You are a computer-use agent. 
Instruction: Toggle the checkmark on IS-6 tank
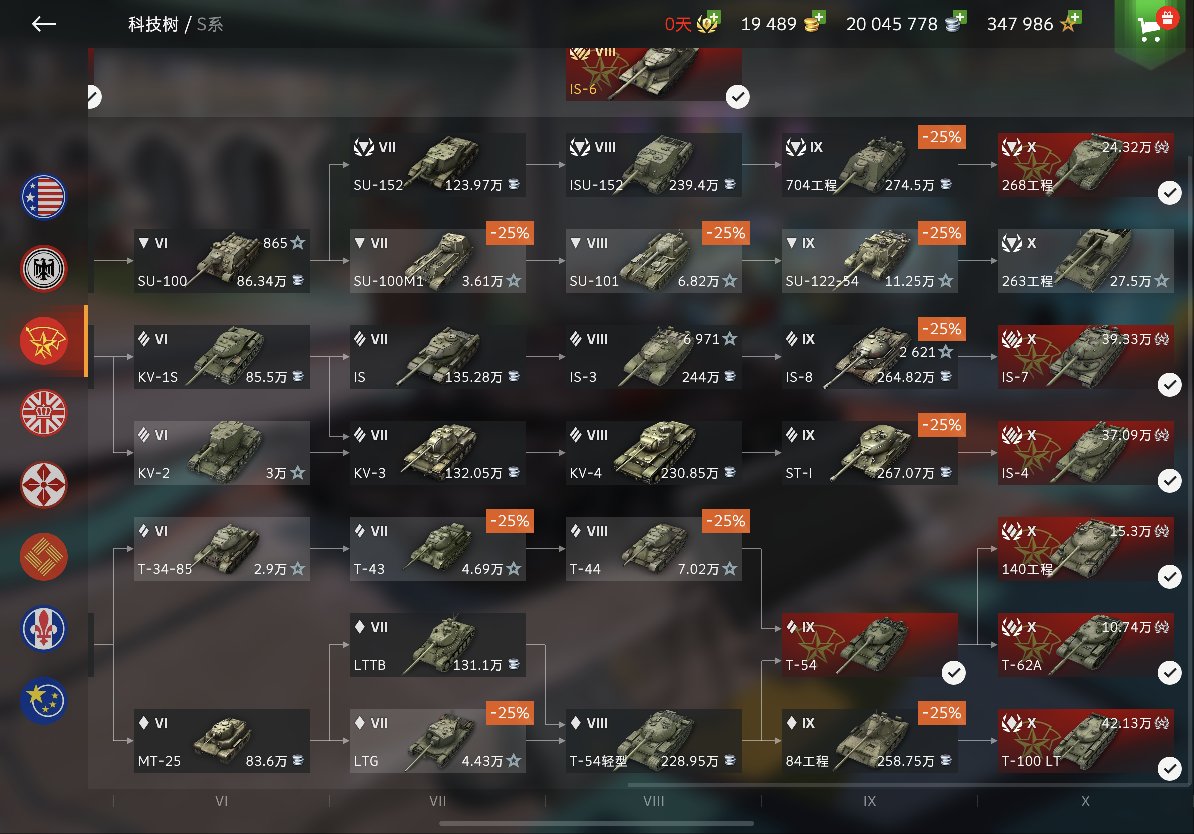(737, 97)
